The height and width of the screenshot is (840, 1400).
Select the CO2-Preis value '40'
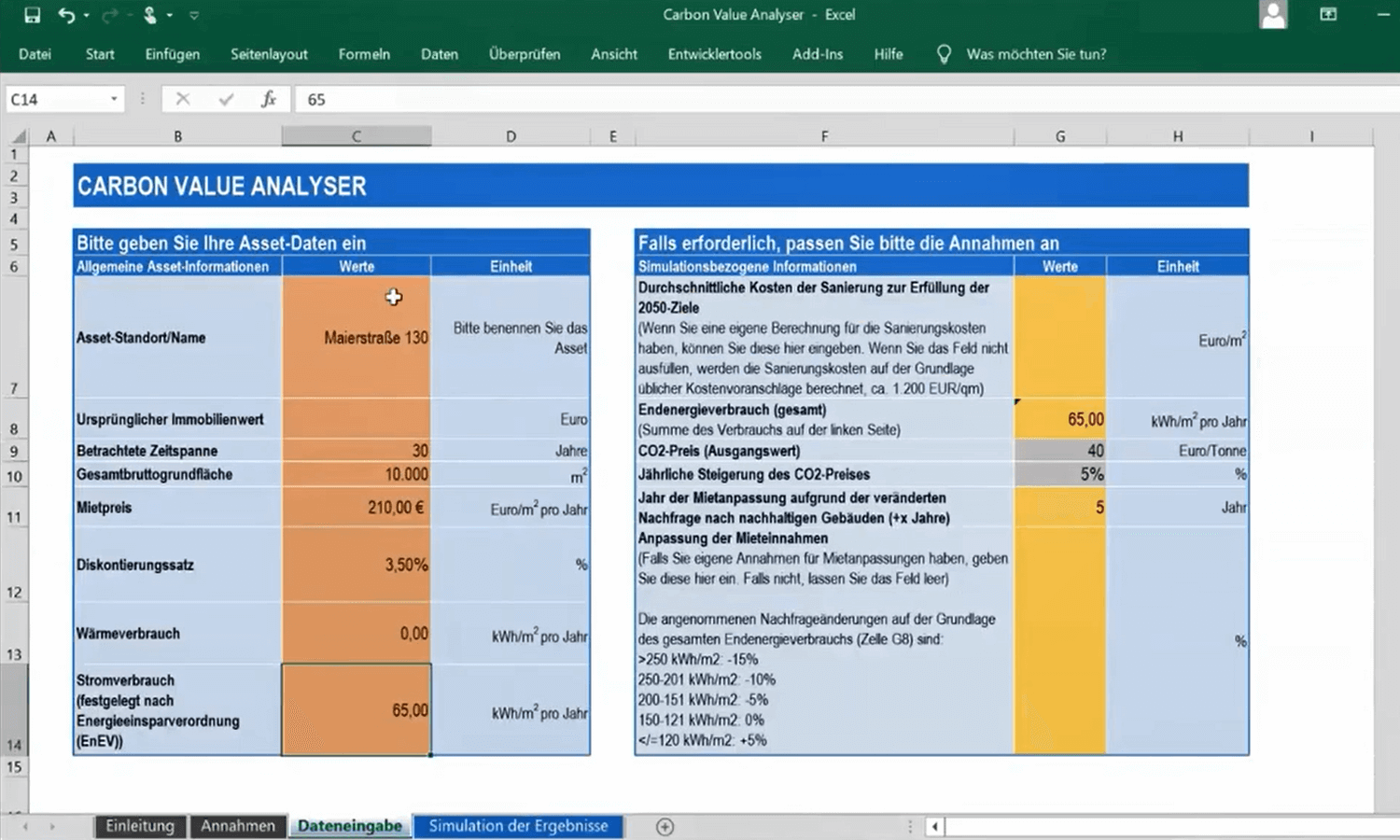(x=1060, y=451)
